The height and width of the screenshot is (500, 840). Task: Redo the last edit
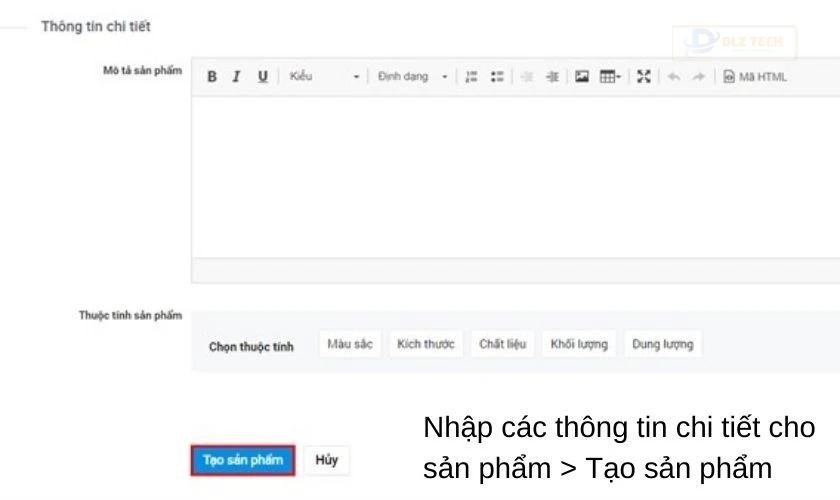pos(699,77)
